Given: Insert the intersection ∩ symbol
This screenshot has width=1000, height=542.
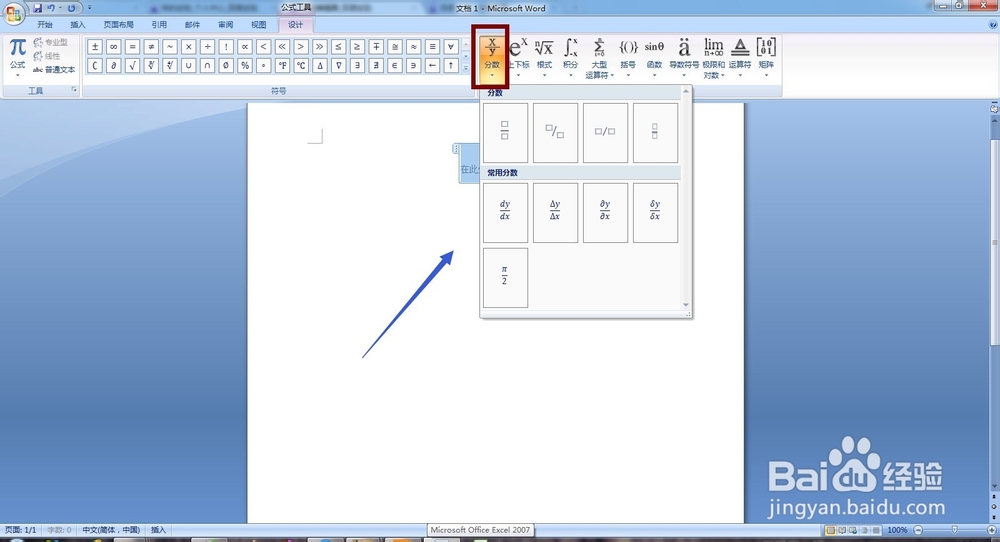Looking at the screenshot, I should (207, 65).
